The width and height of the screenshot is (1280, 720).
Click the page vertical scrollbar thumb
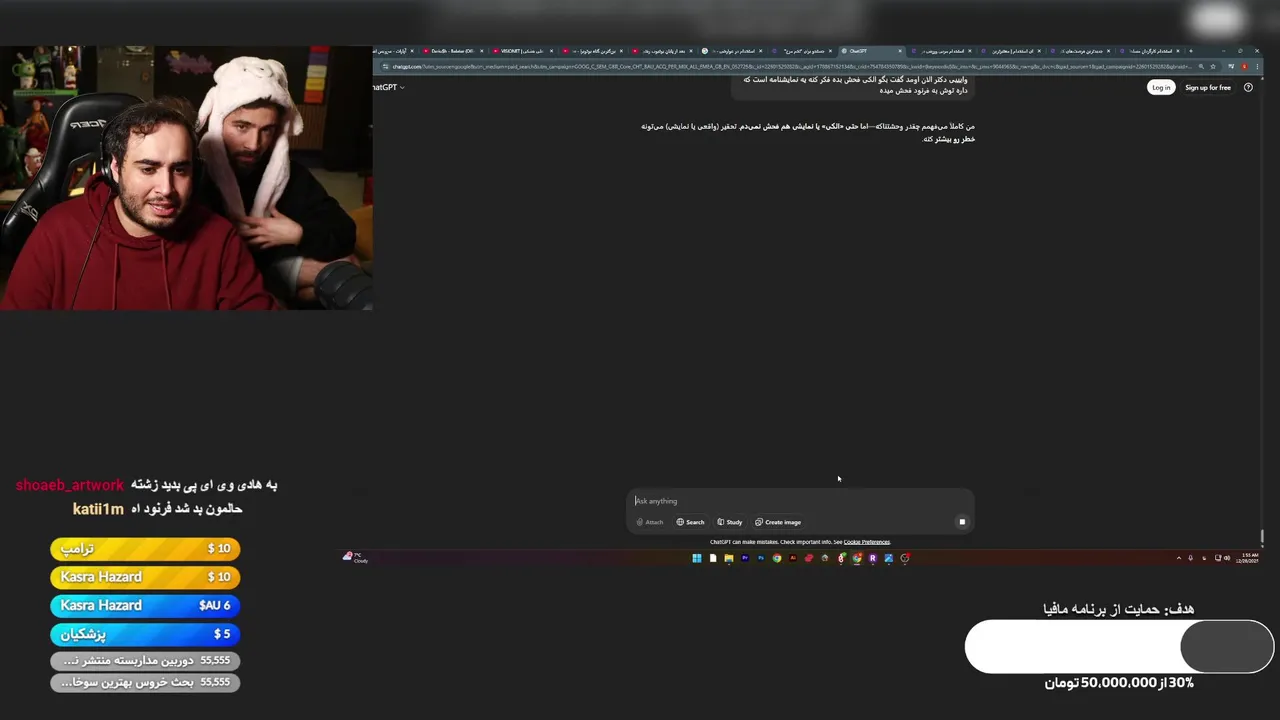click(1262, 537)
